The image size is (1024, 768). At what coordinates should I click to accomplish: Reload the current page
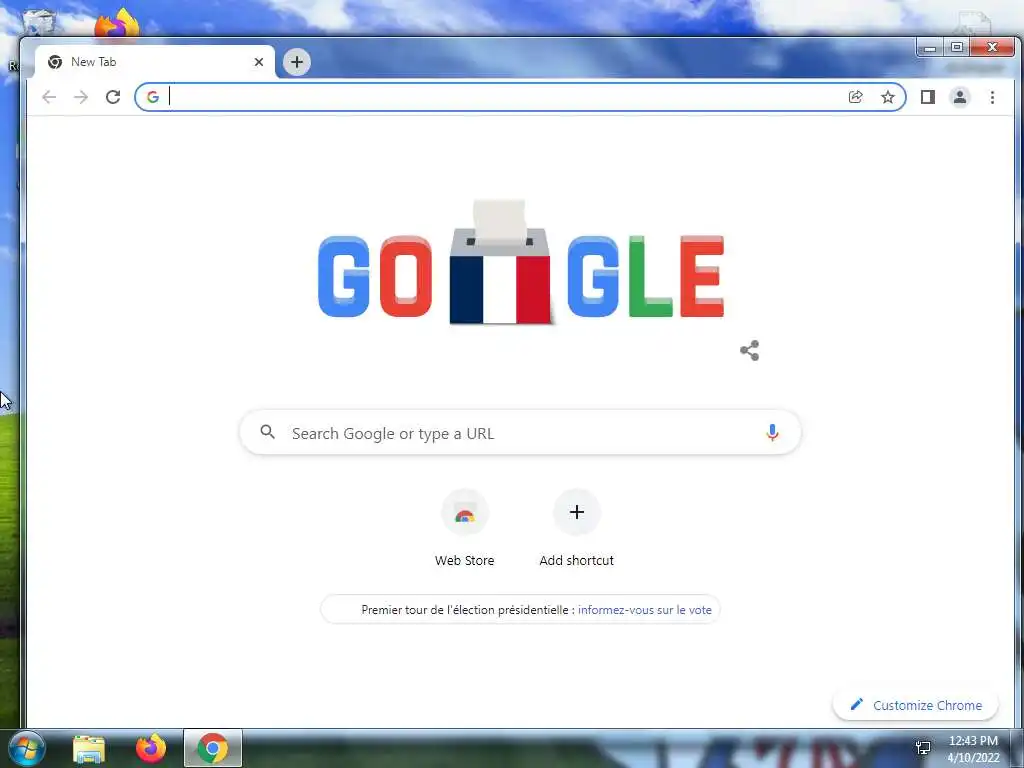coord(113,97)
